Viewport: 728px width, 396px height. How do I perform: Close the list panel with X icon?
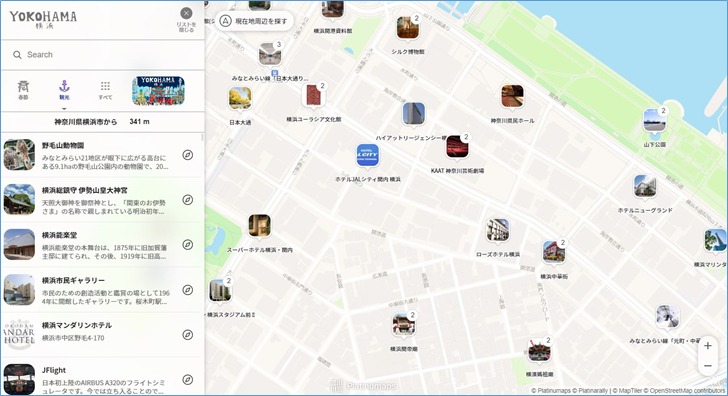pos(186,13)
